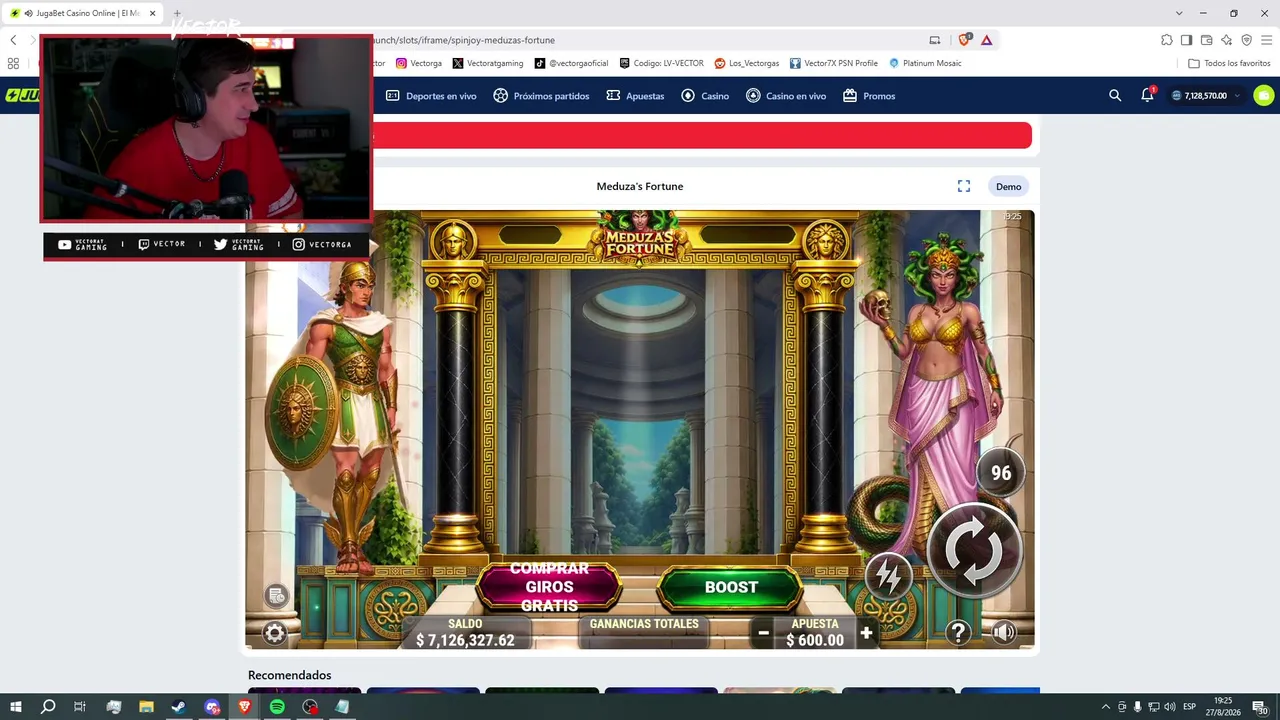
Task: Open the Windows notification center
Action: coord(1259,707)
